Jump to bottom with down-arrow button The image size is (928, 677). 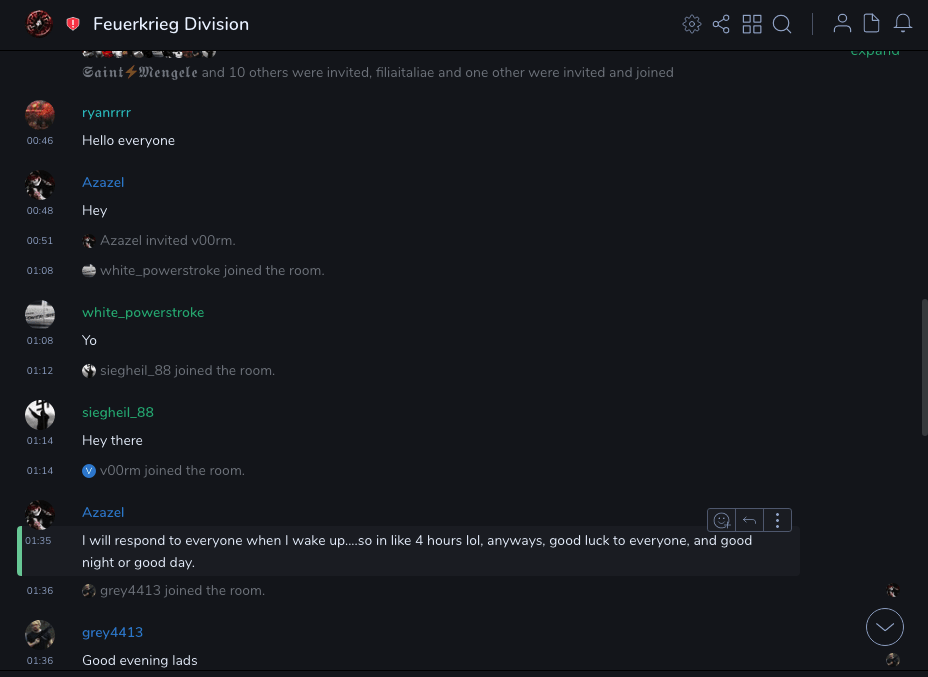coord(885,627)
